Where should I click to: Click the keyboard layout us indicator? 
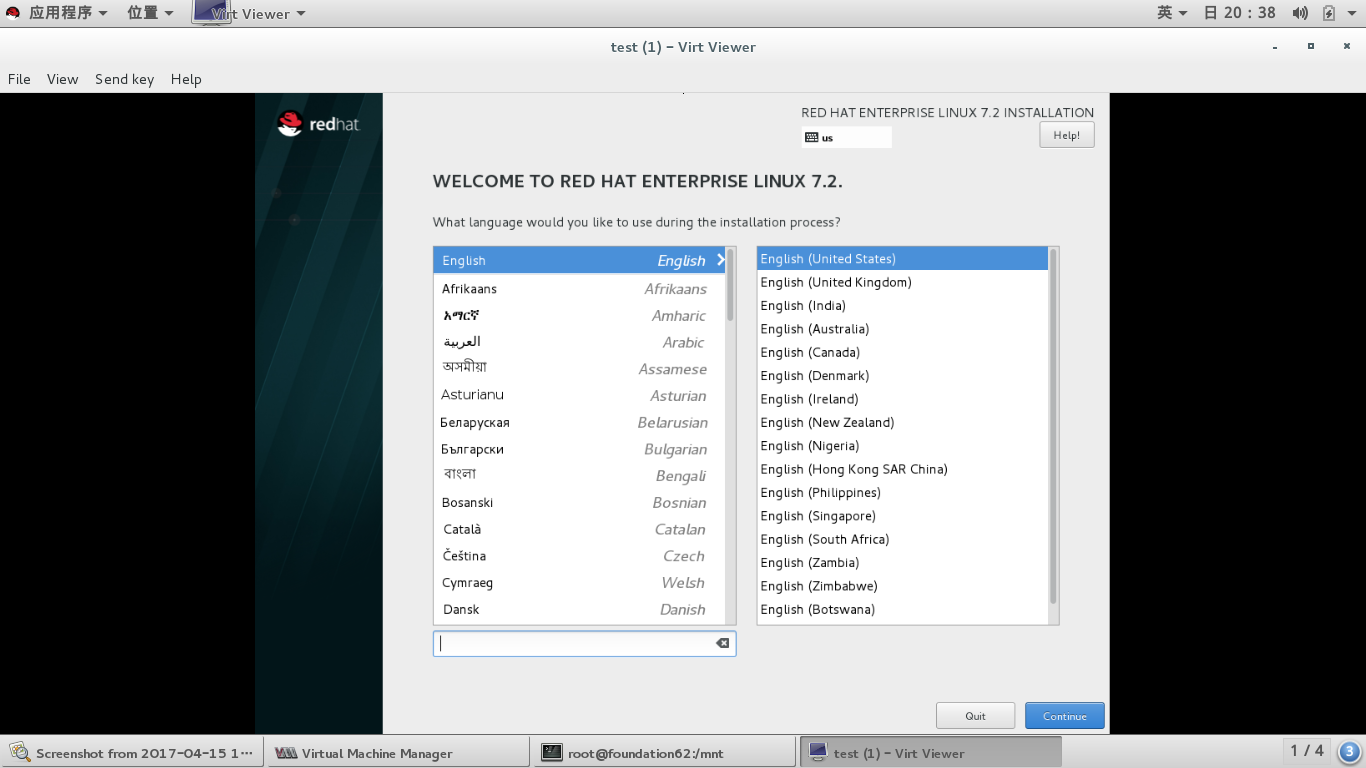coord(846,138)
